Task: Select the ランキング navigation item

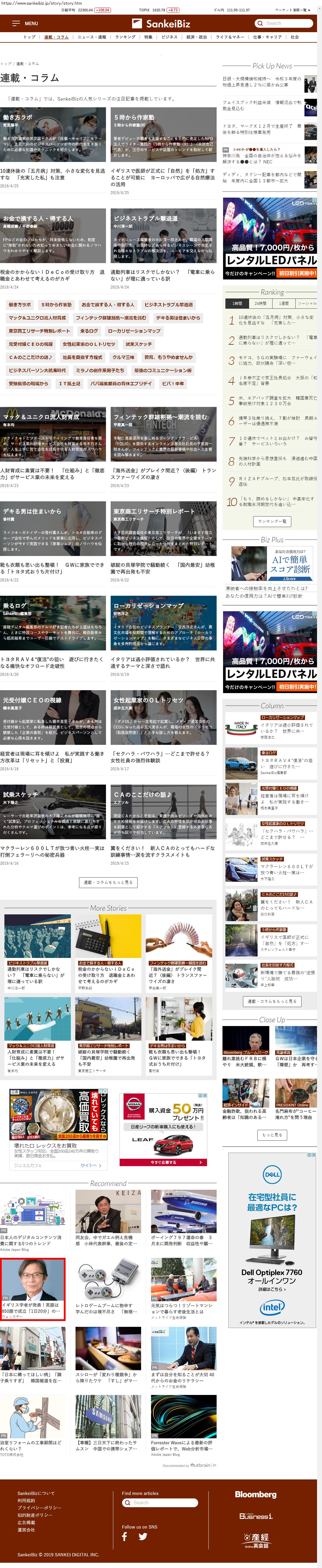Action: coord(125,37)
